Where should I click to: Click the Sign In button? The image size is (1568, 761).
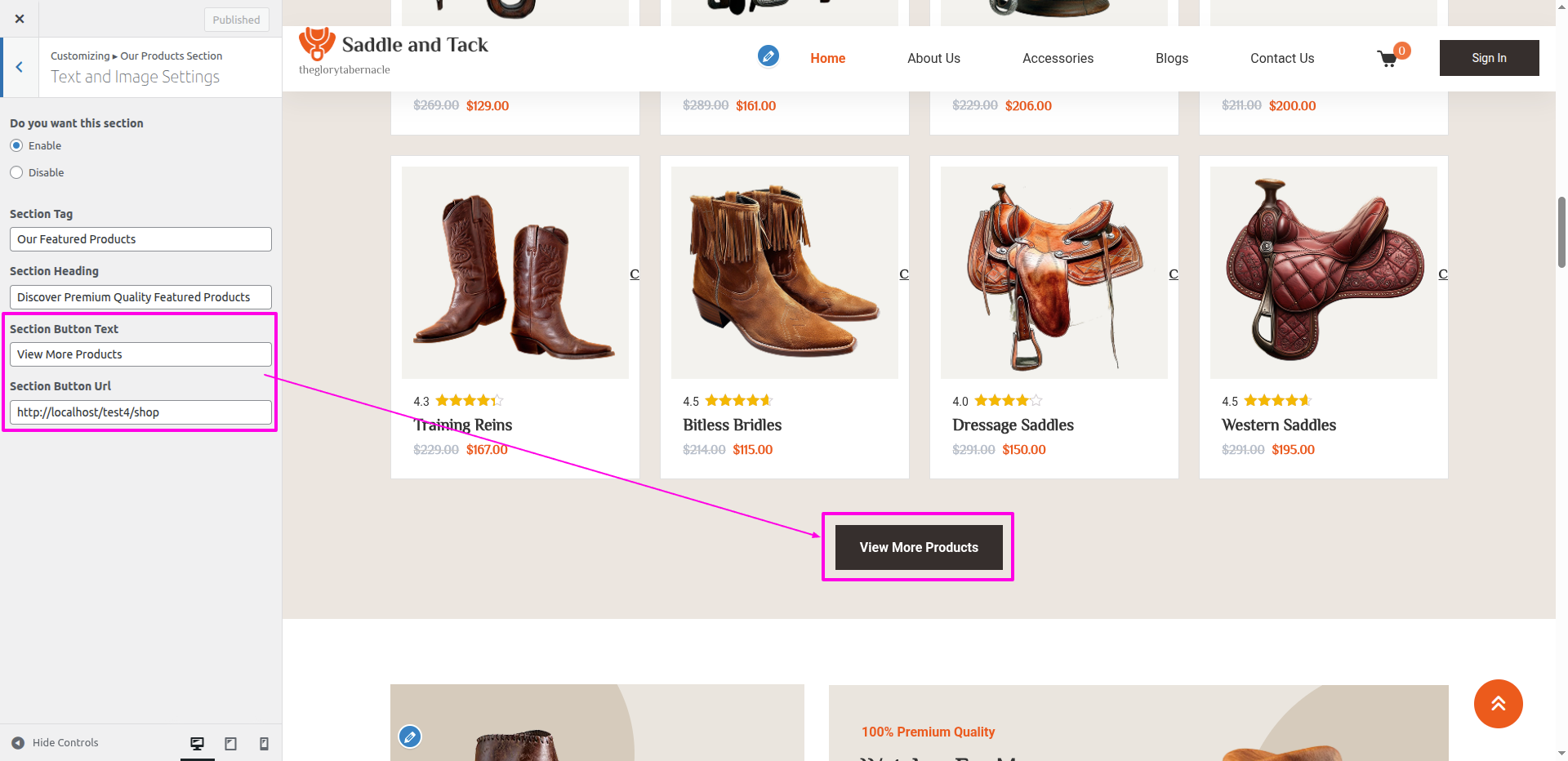click(1489, 58)
